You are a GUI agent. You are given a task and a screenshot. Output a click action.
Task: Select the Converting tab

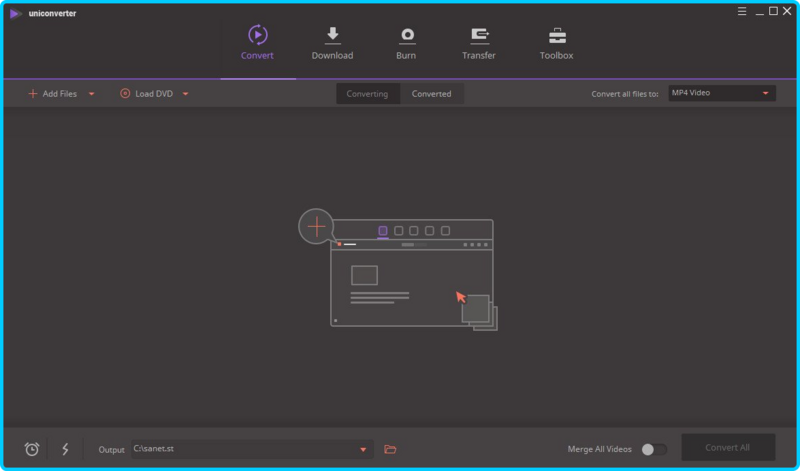click(367, 94)
